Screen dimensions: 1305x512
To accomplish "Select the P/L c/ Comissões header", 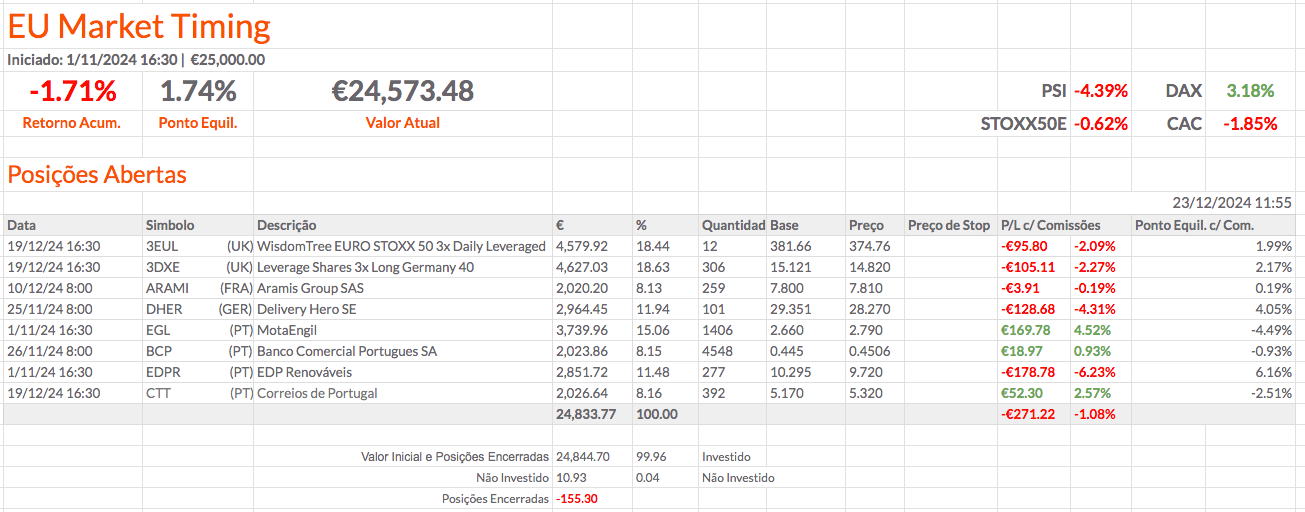I will [1050, 225].
